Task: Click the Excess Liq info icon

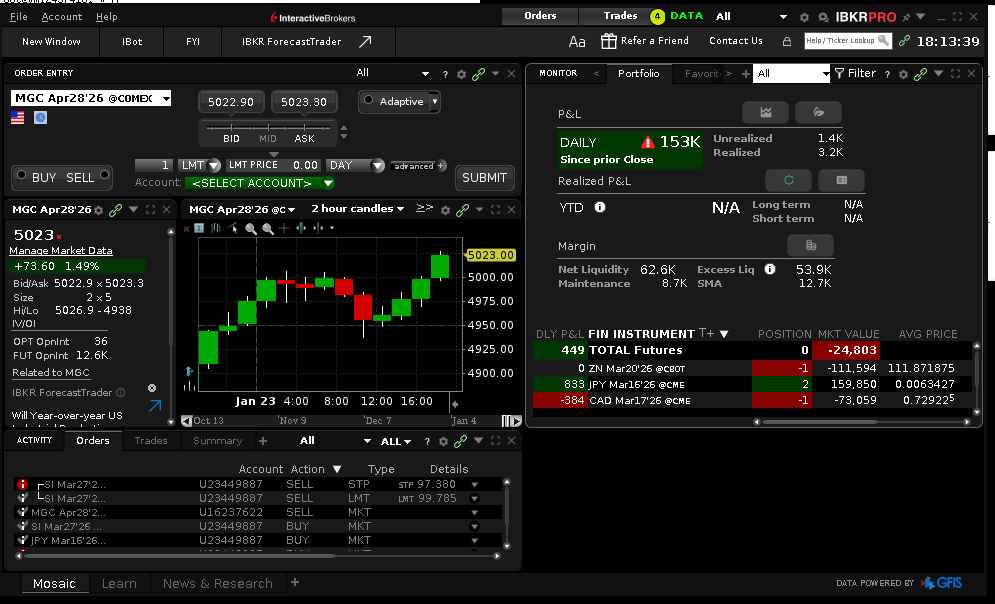Action: click(x=770, y=269)
